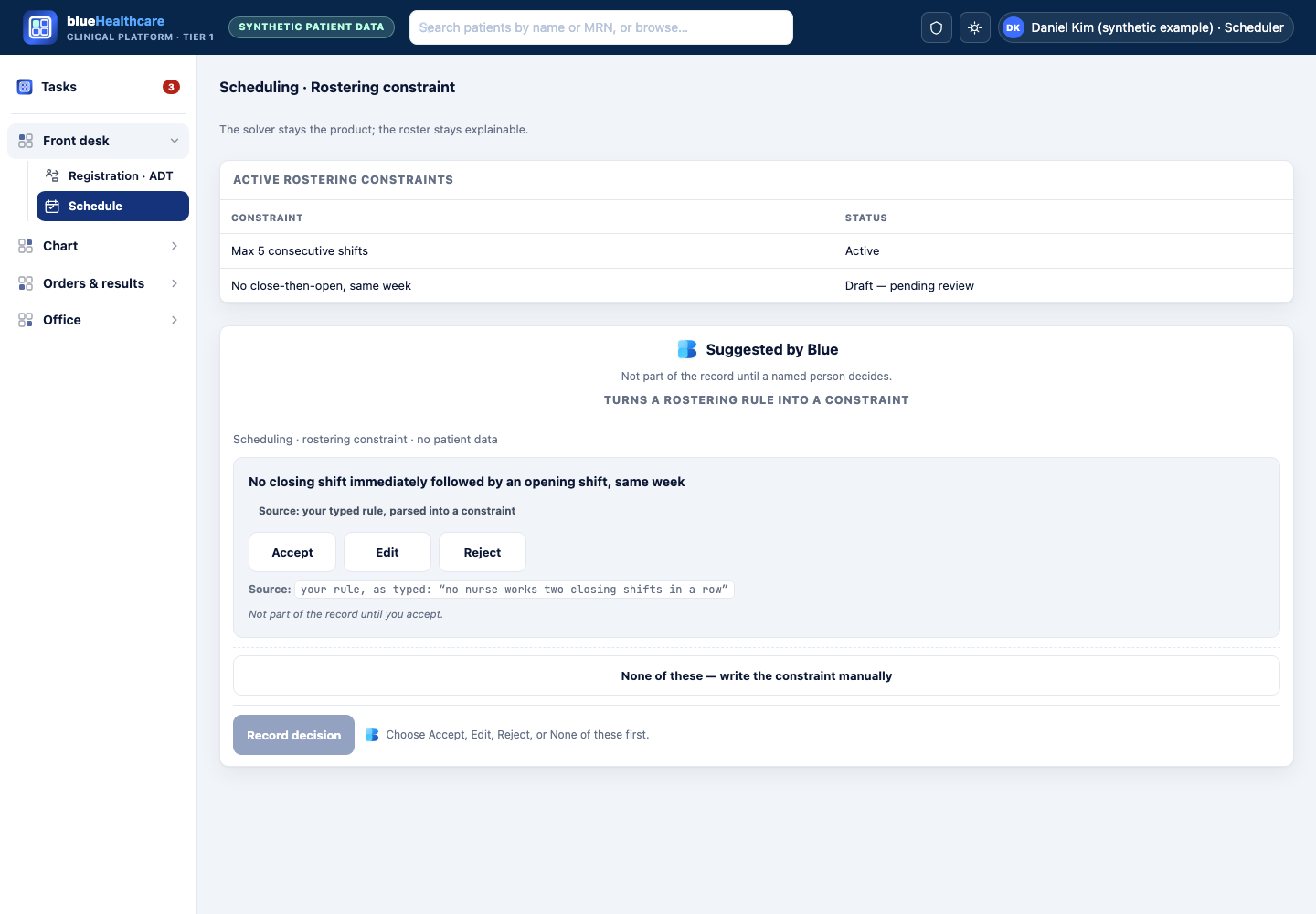Click the Scheduling · Rostering constraint heading
Viewport: 1316px width, 914px height.
point(337,87)
